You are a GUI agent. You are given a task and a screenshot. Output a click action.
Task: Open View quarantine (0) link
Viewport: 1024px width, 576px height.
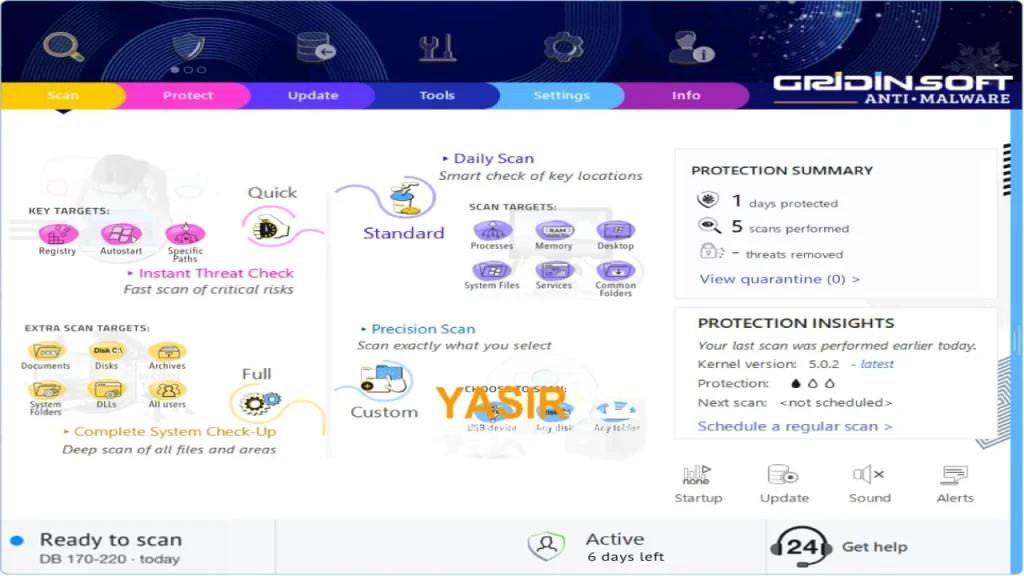coord(780,279)
